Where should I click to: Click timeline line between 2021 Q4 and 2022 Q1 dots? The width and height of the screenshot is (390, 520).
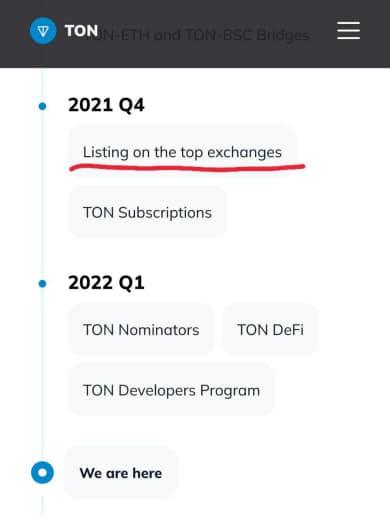(x=42, y=195)
